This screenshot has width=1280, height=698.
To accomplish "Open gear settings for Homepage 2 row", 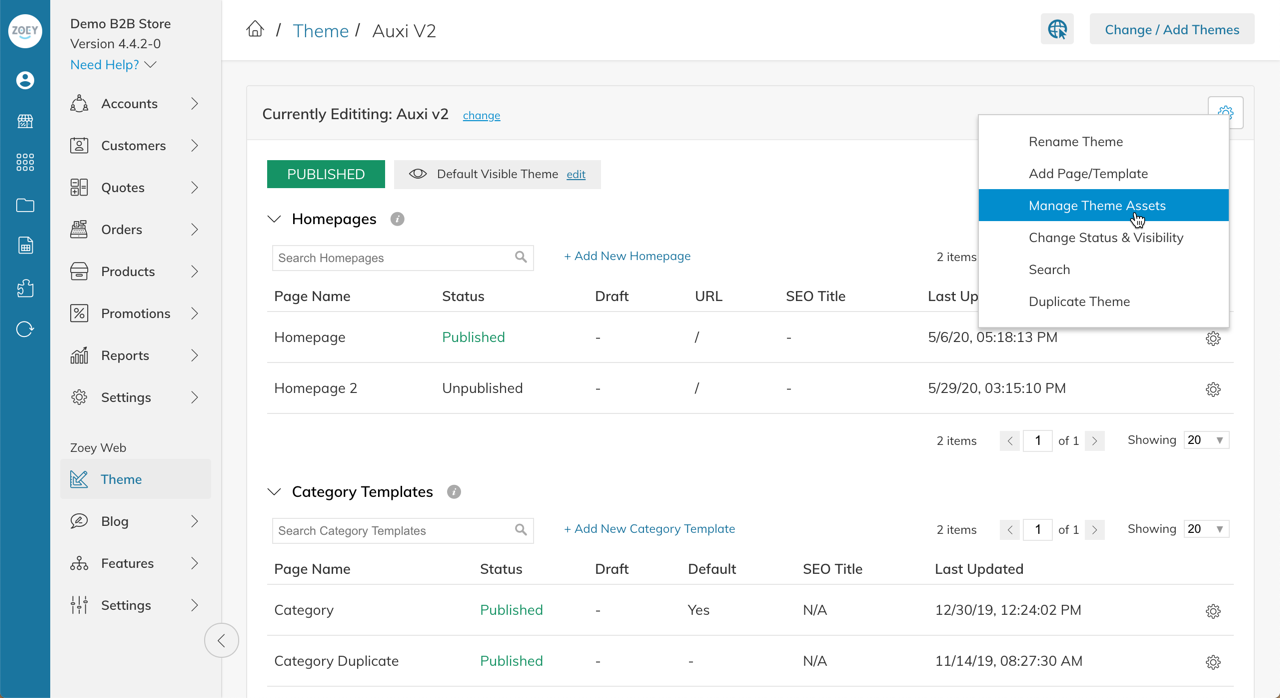I will point(1213,389).
